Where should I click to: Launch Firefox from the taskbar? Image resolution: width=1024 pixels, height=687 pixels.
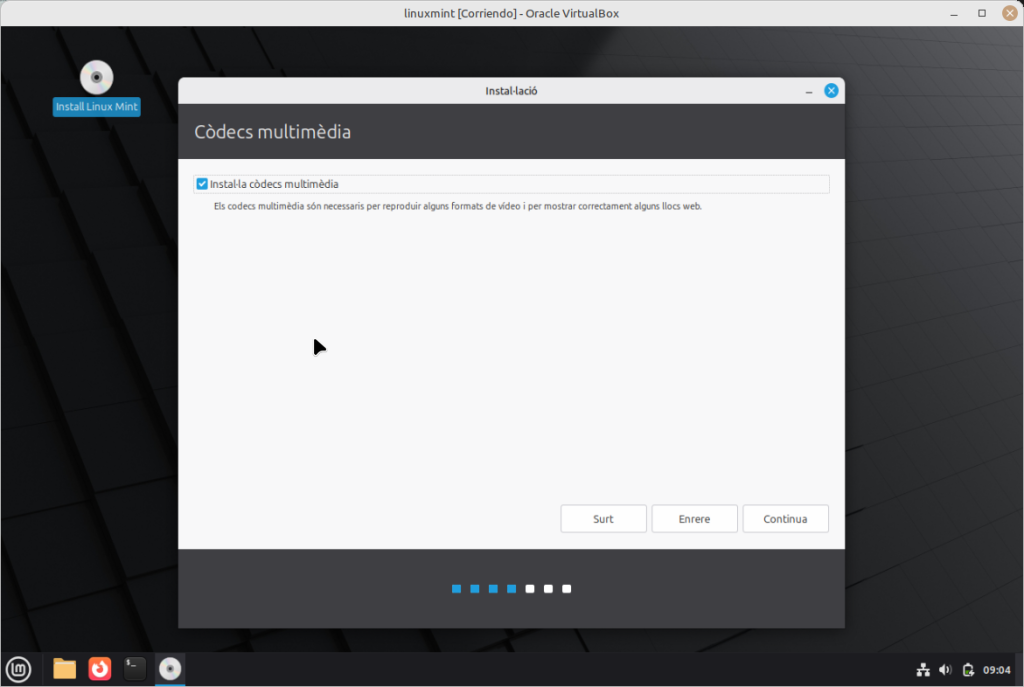click(x=100, y=668)
